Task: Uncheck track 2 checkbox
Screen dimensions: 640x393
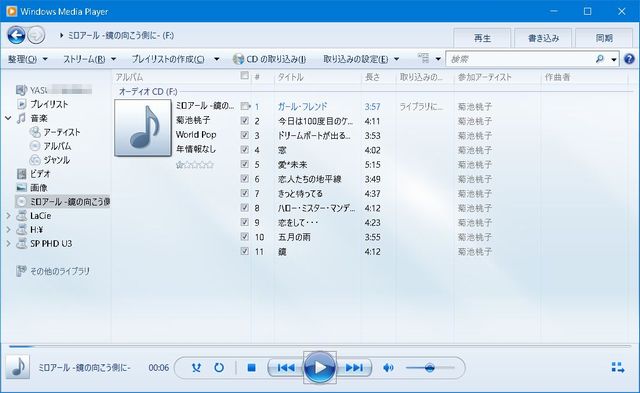Action: tap(244, 121)
